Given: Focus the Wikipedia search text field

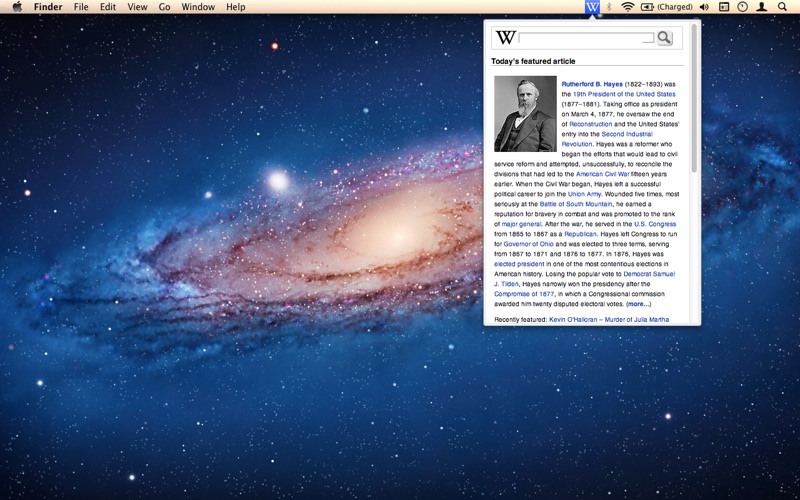Looking at the screenshot, I should (586, 38).
